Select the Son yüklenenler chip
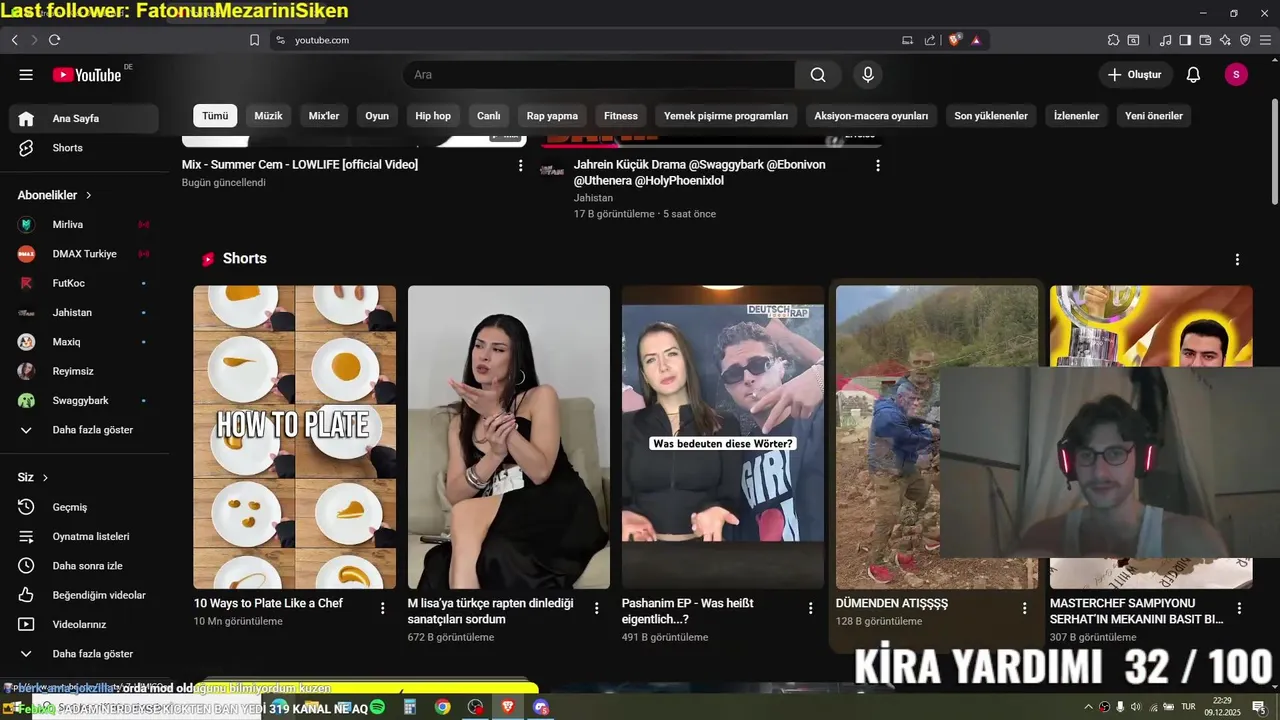 (x=991, y=116)
